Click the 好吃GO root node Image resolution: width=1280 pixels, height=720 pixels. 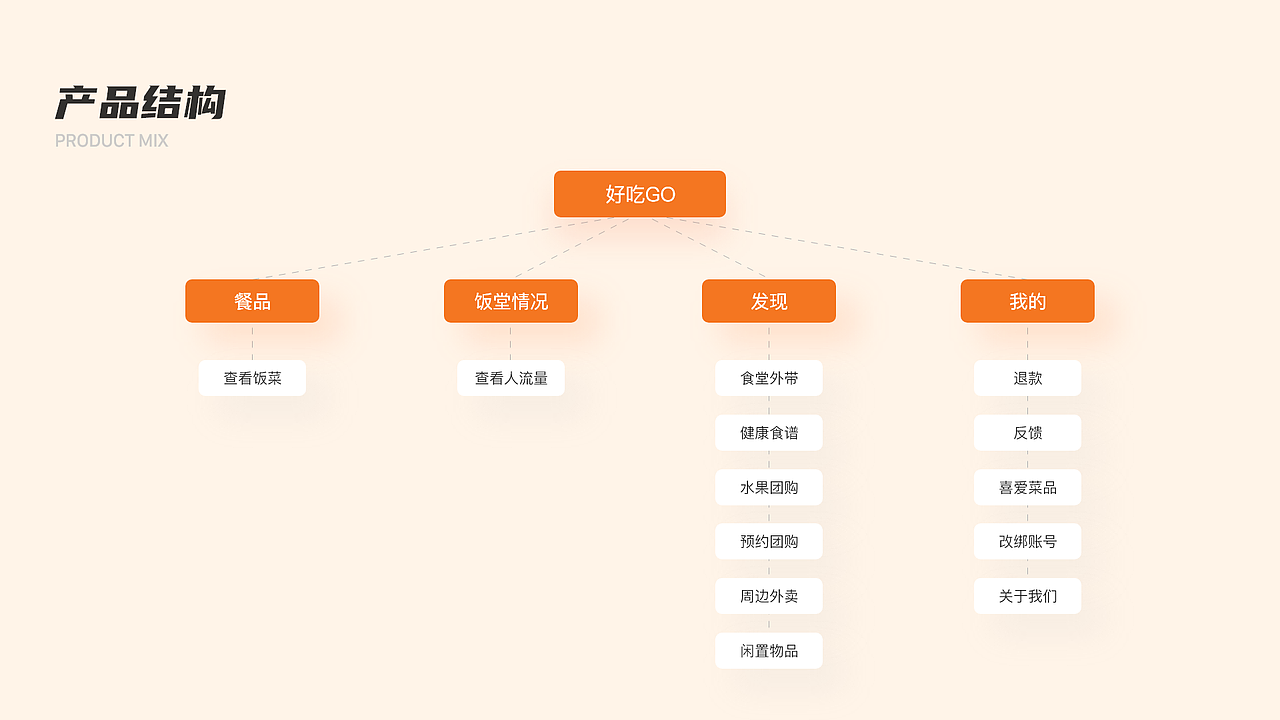(x=640, y=194)
